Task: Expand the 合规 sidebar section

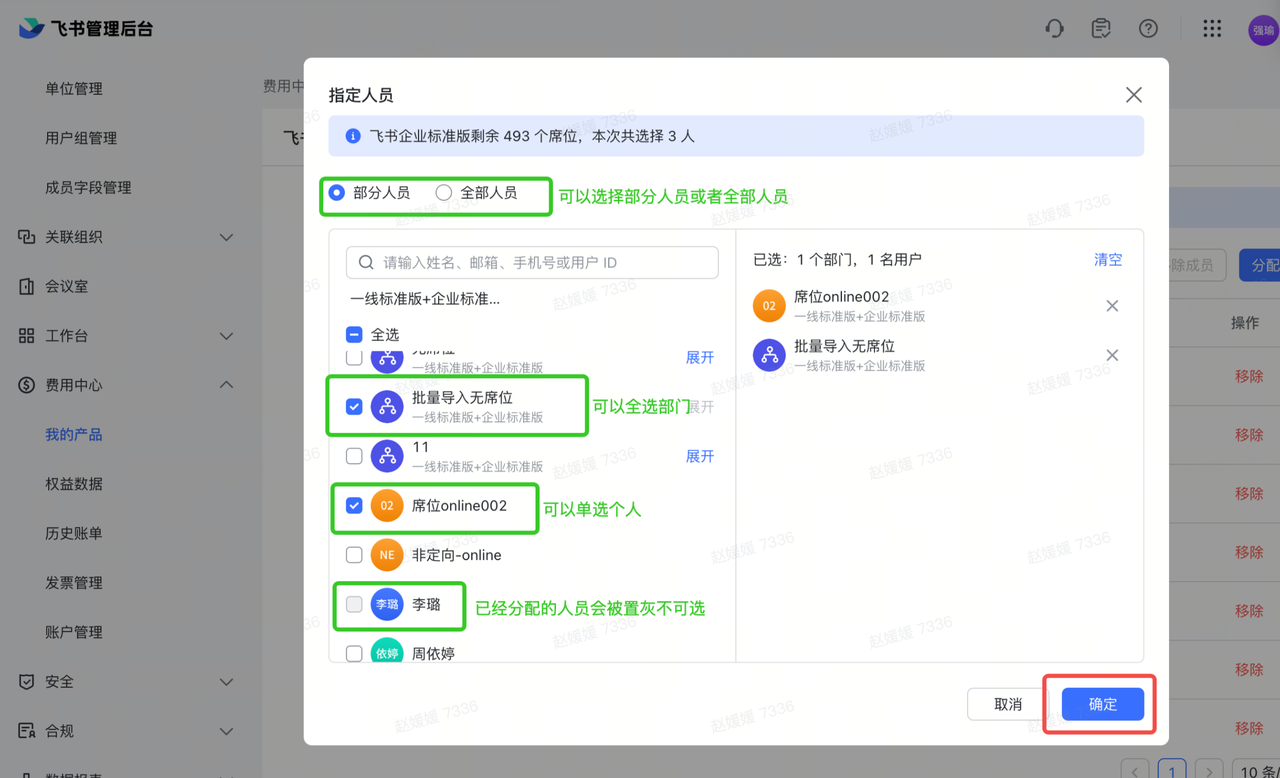Action: 226,731
